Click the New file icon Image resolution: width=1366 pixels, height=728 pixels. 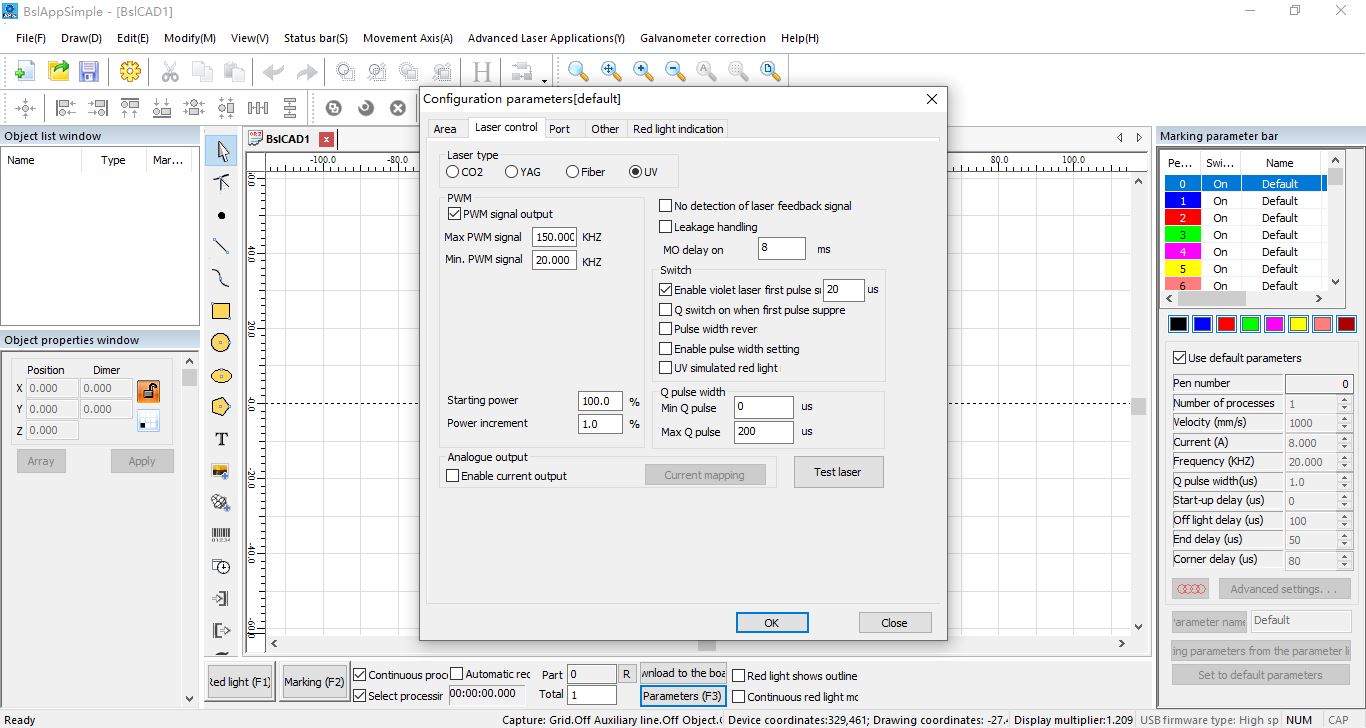[x=25, y=71]
